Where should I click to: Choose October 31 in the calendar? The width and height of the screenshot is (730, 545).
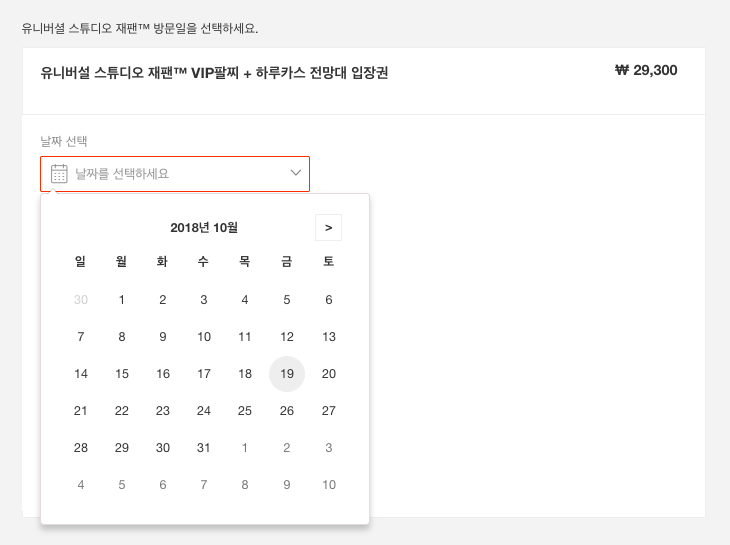click(x=203, y=448)
